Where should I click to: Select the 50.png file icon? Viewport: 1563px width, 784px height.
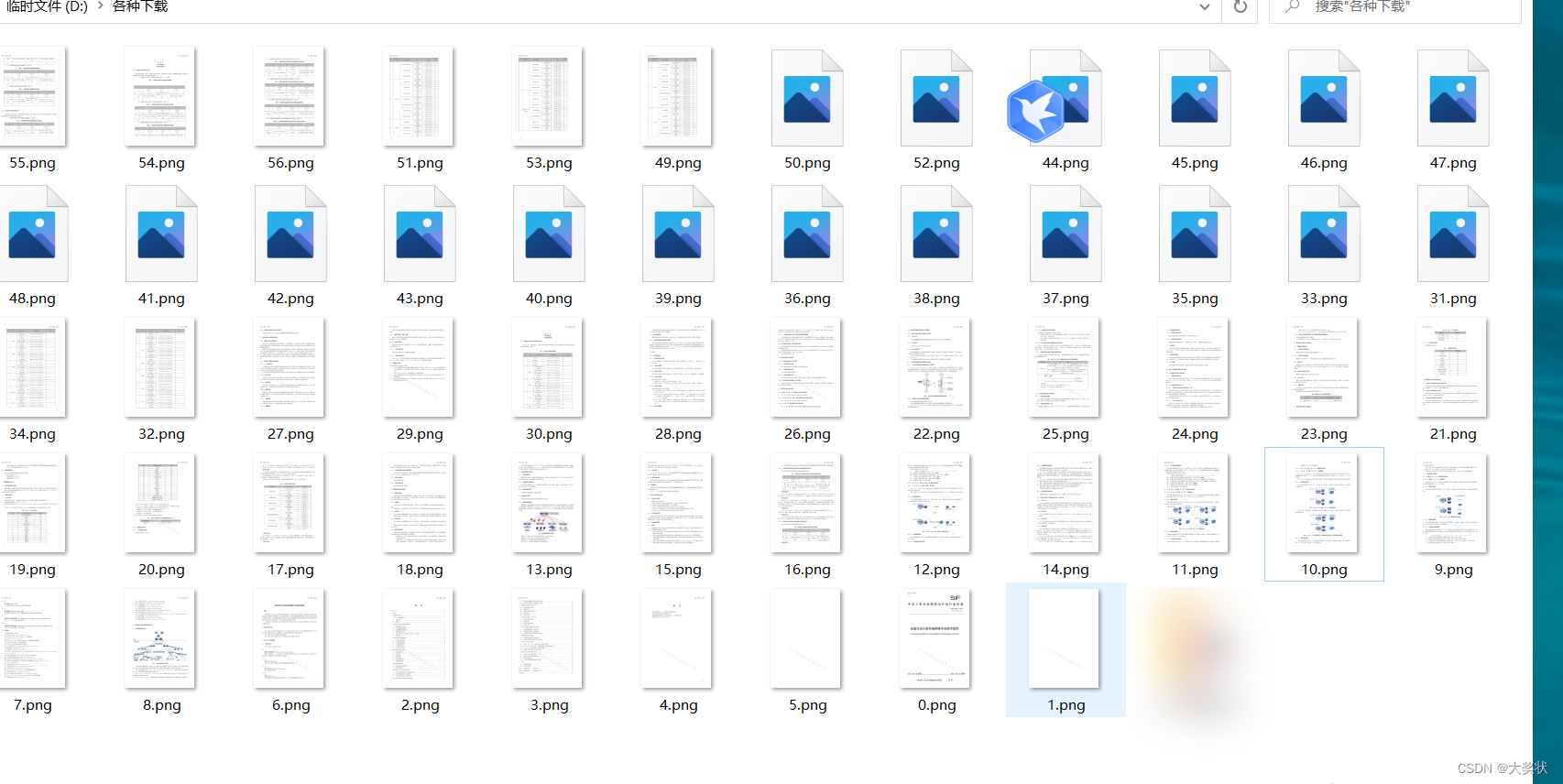[x=807, y=98]
